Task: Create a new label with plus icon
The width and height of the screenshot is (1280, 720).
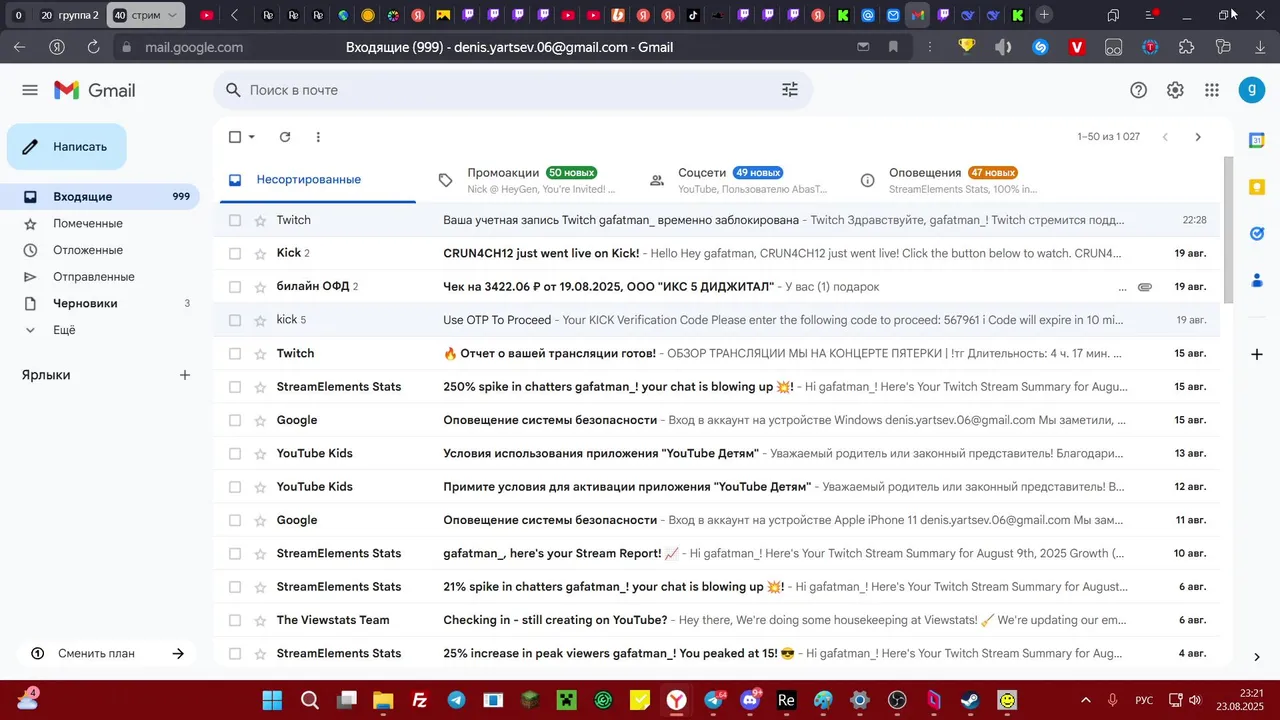Action: [185, 375]
